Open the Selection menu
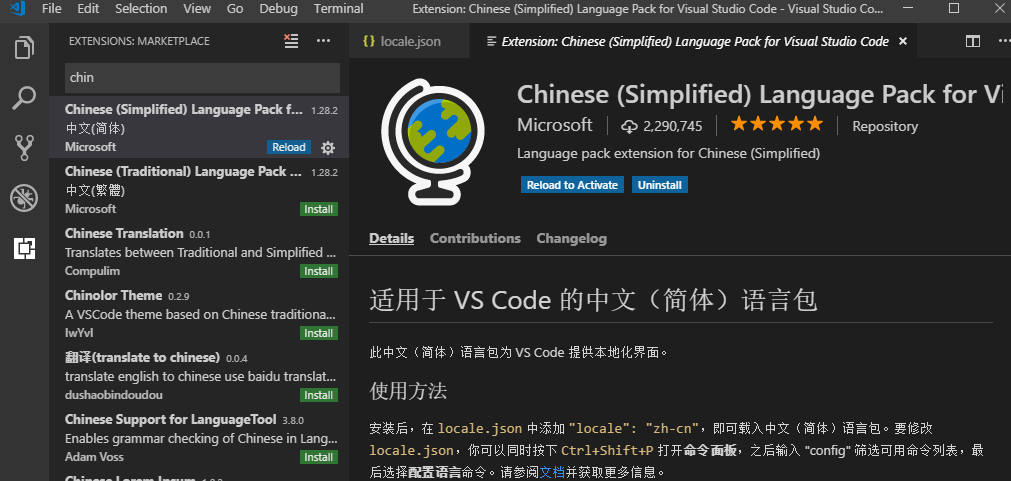1011x481 pixels. (x=141, y=9)
